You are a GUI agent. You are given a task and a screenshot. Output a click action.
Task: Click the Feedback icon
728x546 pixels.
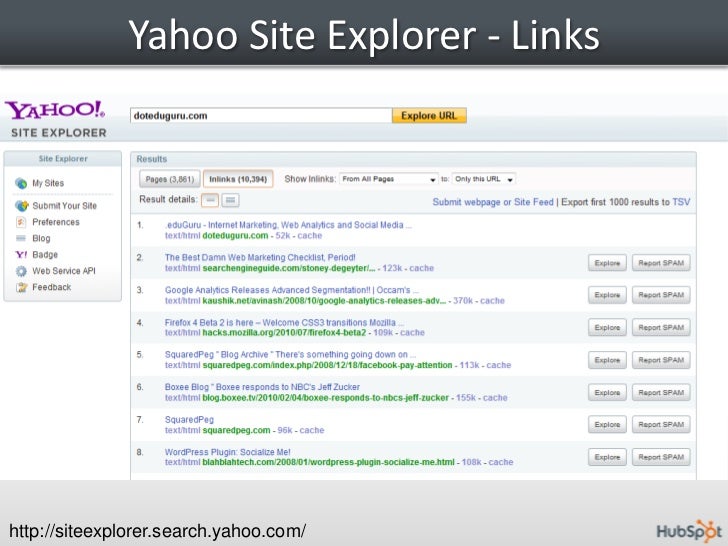point(21,287)
